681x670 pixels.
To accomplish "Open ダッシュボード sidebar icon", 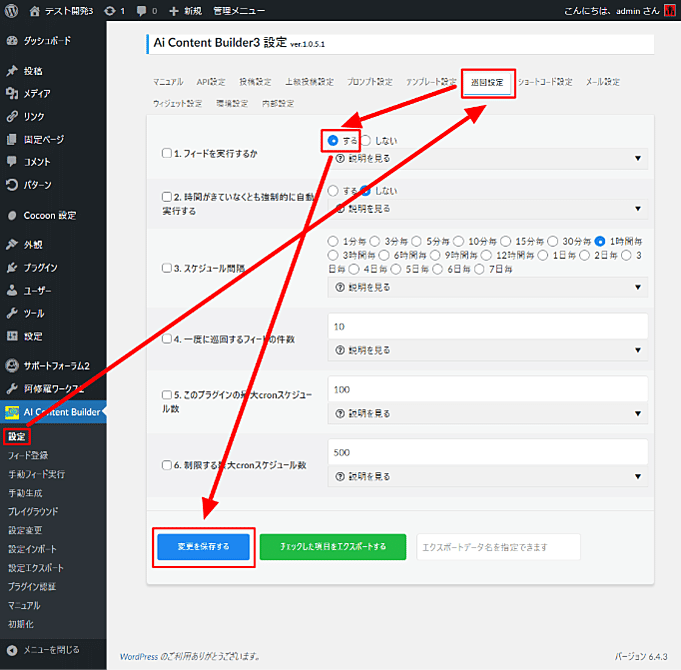I will pos(12,41).
